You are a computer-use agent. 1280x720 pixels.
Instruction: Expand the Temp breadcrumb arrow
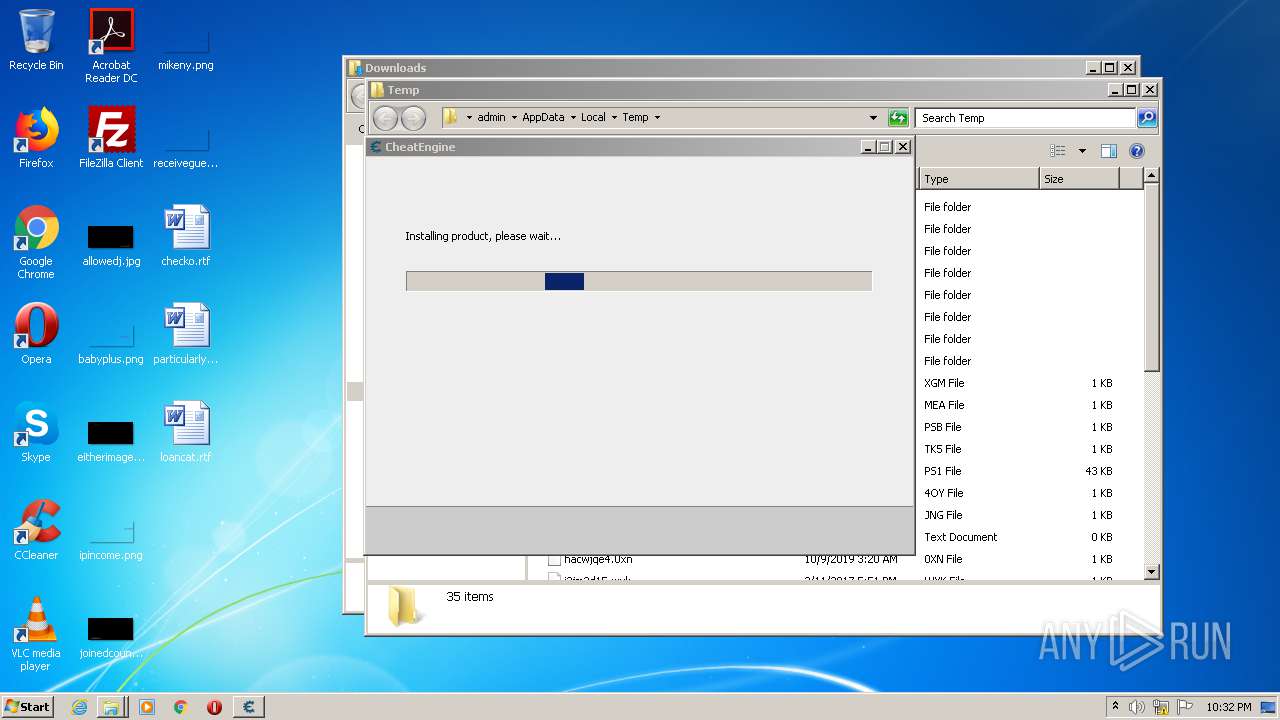(657, 118)
